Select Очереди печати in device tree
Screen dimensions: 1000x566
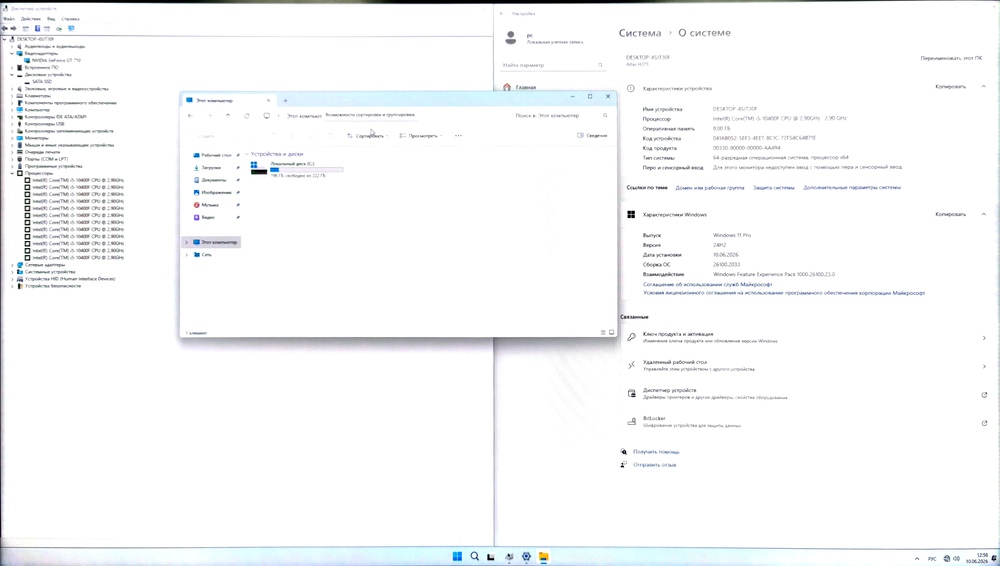(42, 152)
